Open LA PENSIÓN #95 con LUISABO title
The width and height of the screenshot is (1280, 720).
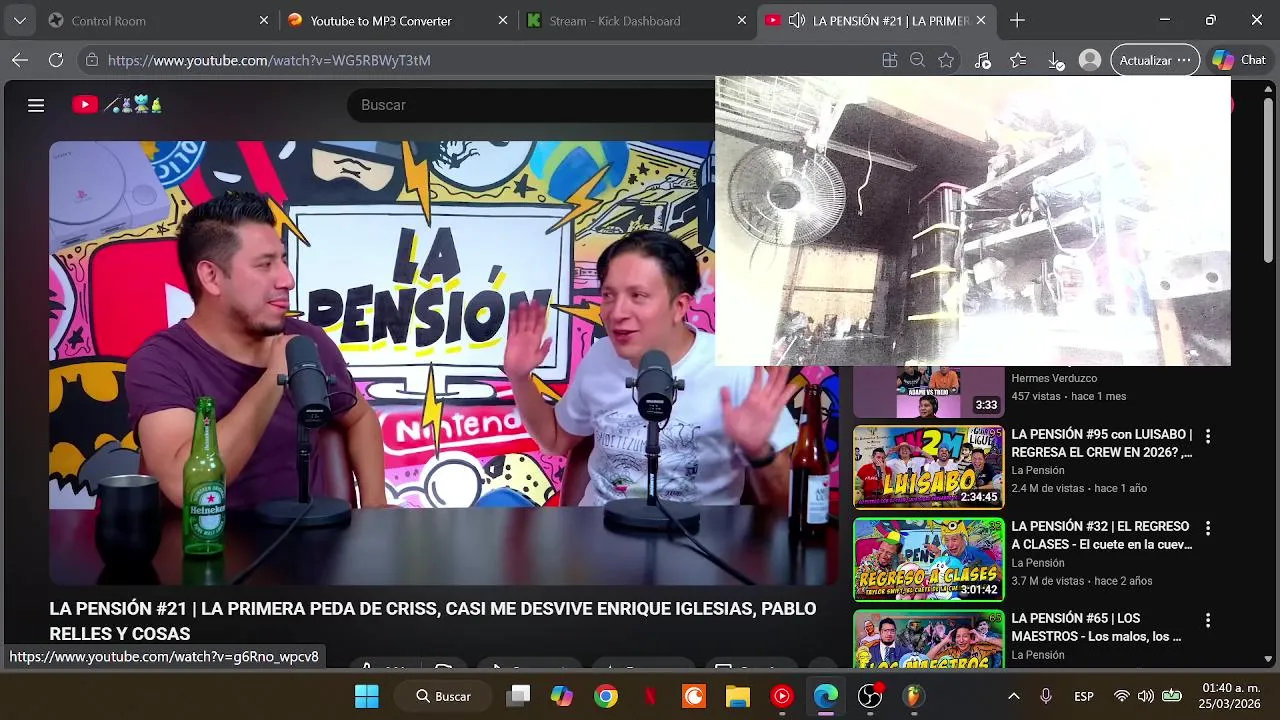pos(1102,443)
